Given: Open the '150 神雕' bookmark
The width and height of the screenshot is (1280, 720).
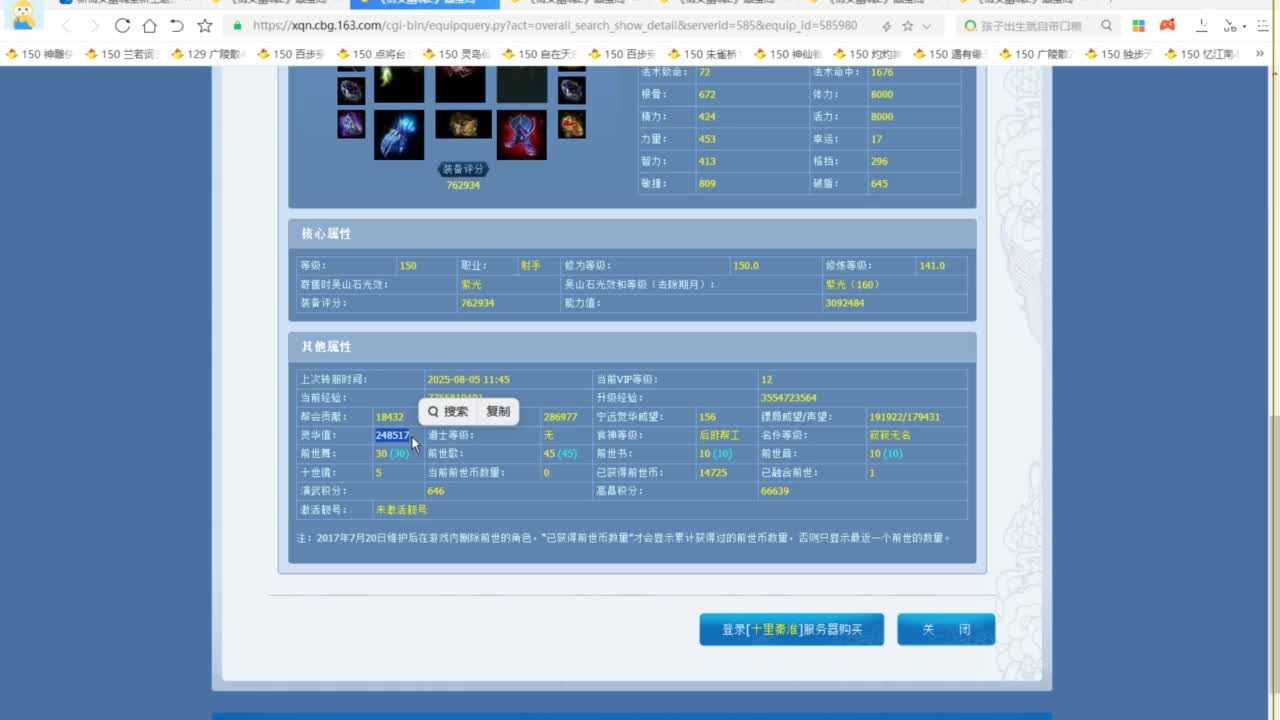Looking at the screenshot, I should (41, 54).
